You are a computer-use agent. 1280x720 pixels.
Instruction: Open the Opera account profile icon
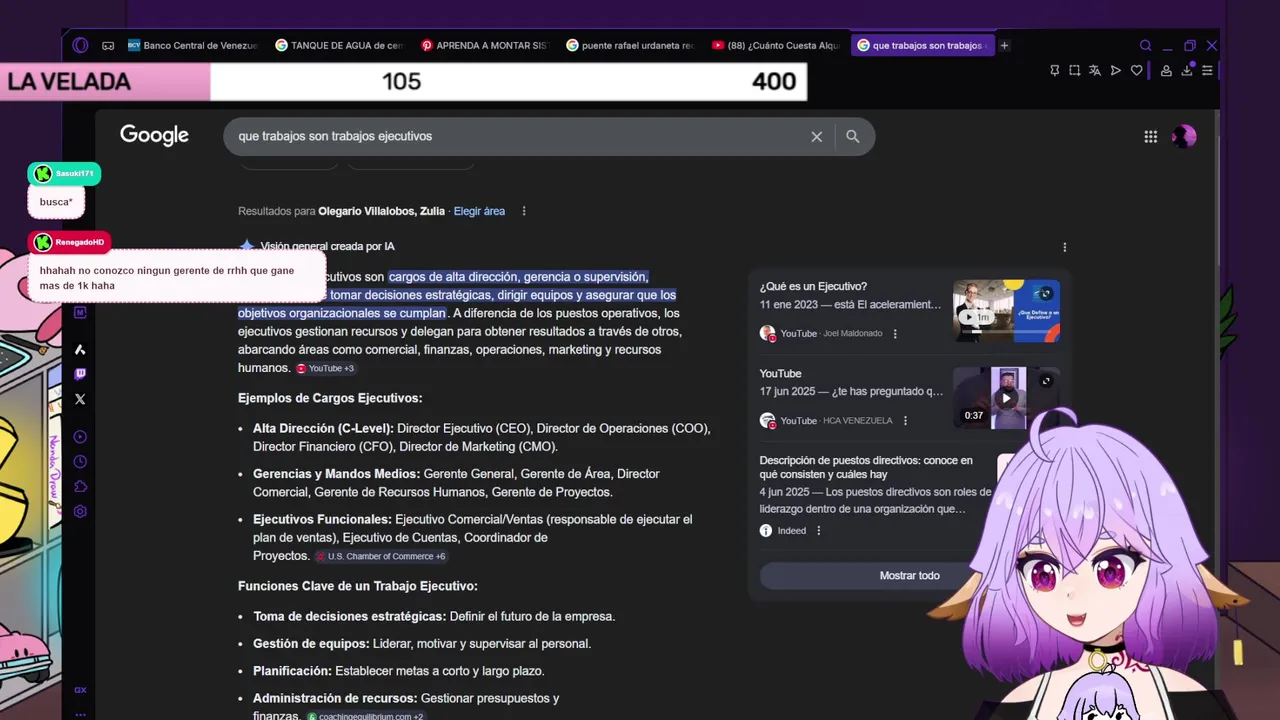[x=1166, y=70]
